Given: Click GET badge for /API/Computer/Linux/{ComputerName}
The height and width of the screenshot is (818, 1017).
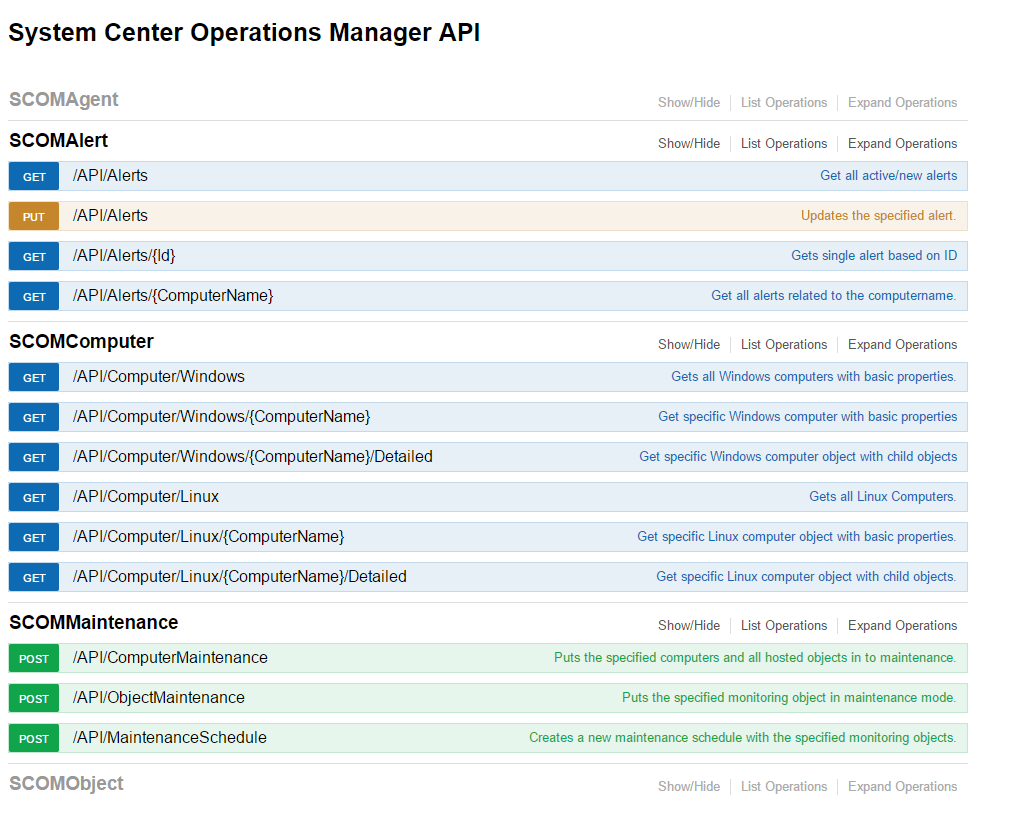Looking at the screenshot, I should coord(34,538).
